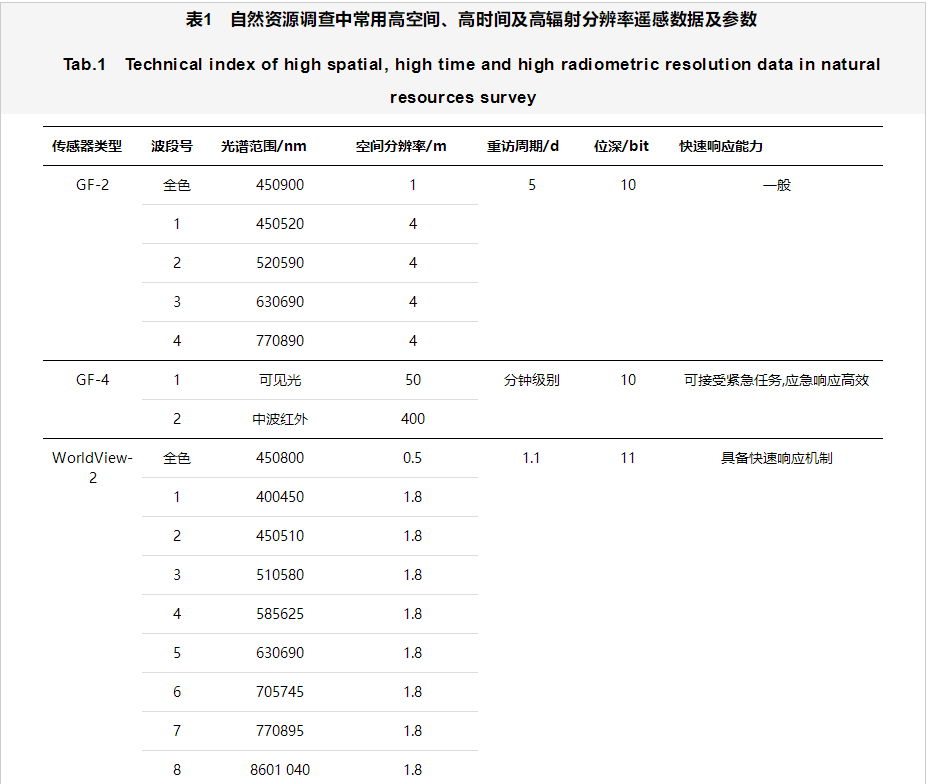Screen dimensions: 931x784
Task: Select the 中波红外 spectral range cell
Action: click(280, 419)
